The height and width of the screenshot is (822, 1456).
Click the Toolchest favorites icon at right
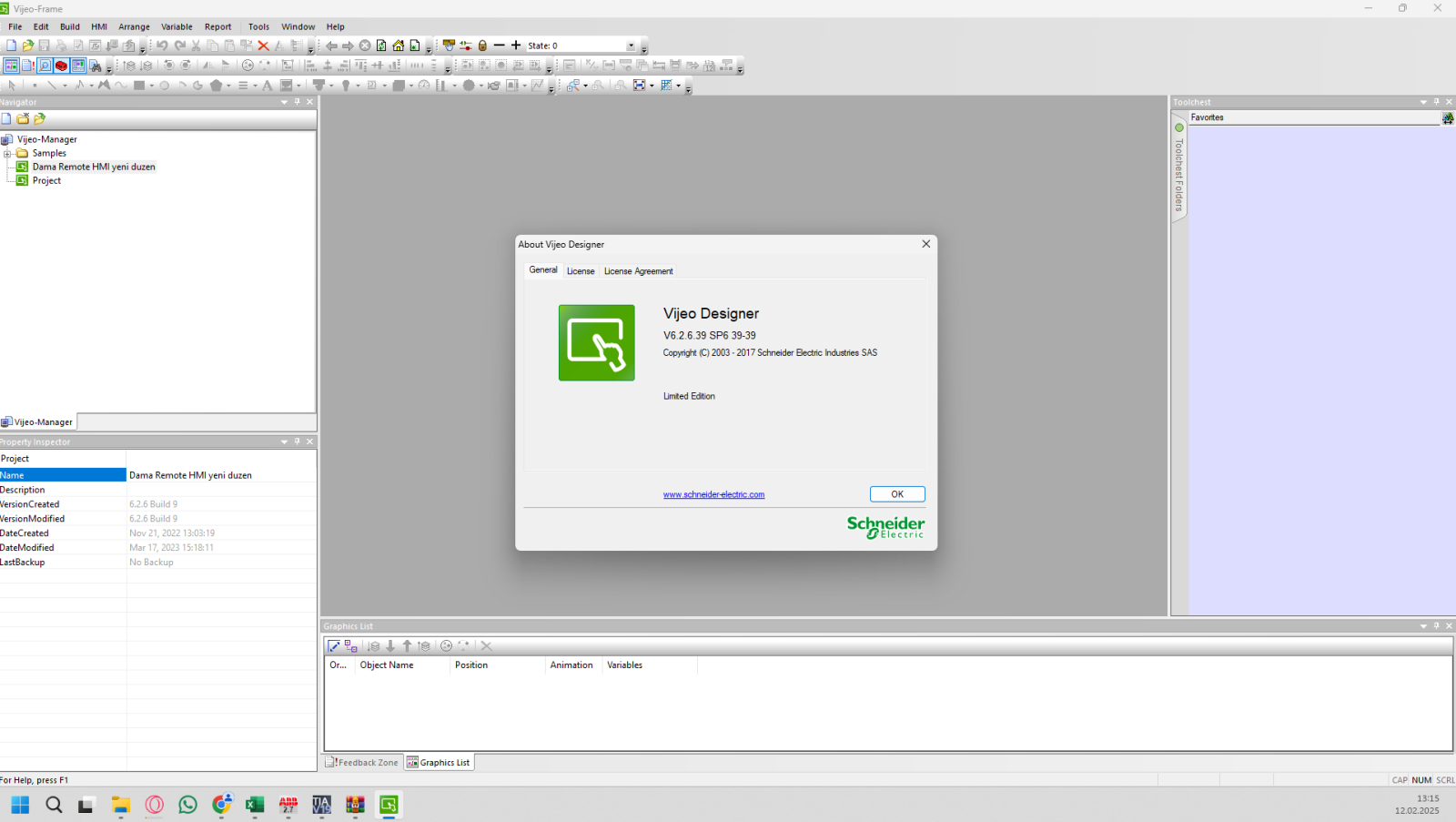pos(1448,118)
